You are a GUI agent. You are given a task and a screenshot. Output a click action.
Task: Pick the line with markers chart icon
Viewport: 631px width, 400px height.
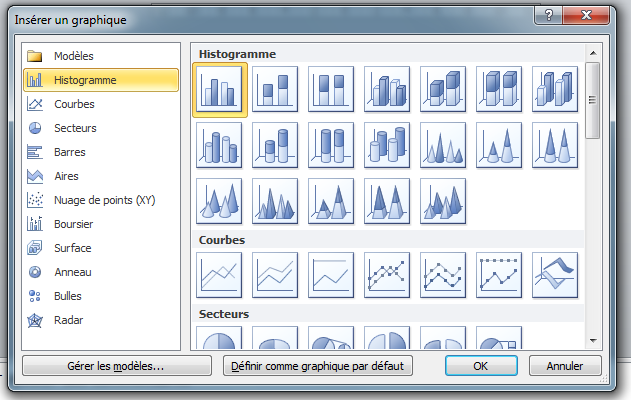pyautogui.click(x=387, y=275)
